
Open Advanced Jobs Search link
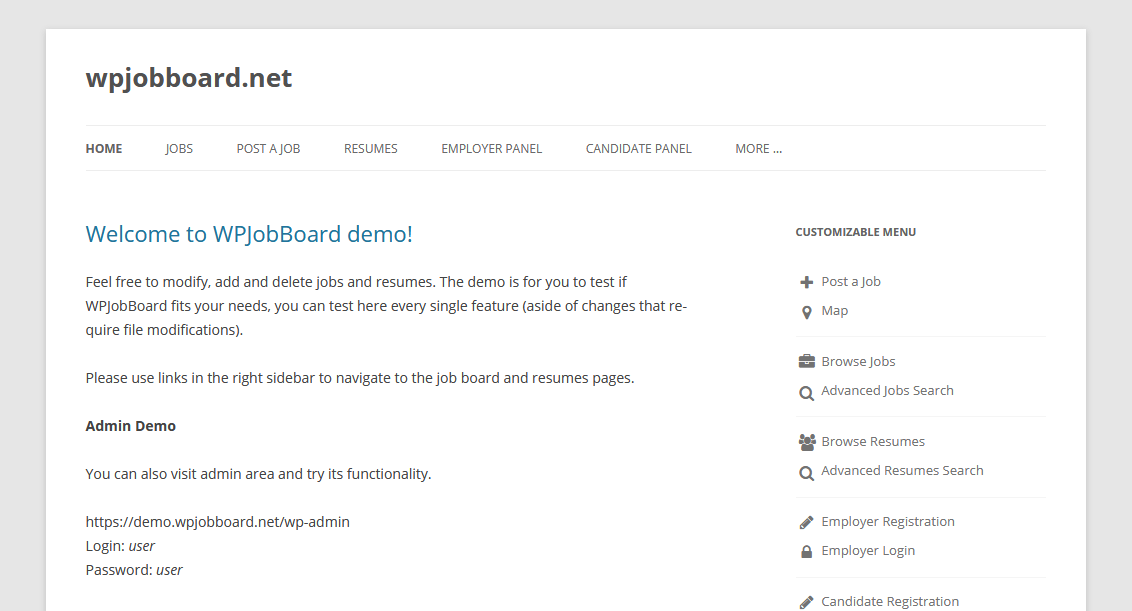point(887,391)
